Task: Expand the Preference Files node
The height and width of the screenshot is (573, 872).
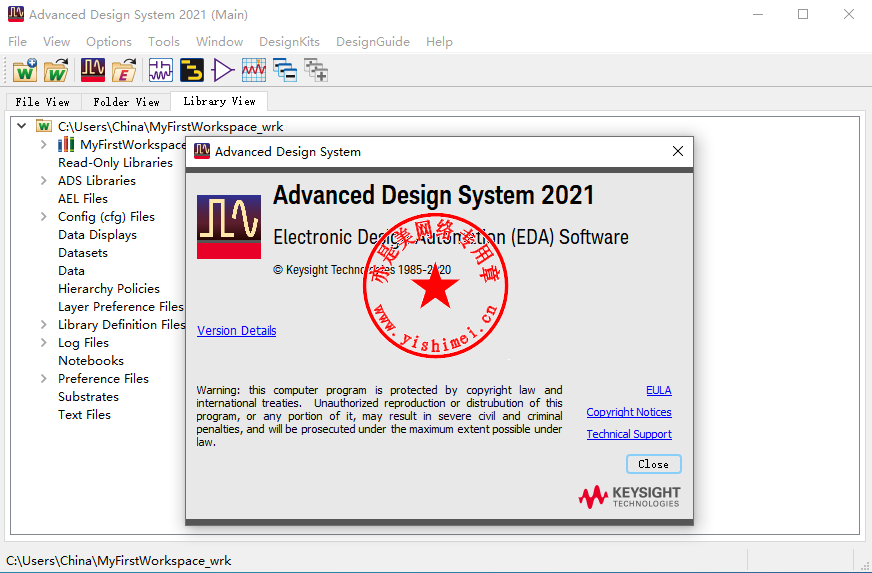Action: 44,378
